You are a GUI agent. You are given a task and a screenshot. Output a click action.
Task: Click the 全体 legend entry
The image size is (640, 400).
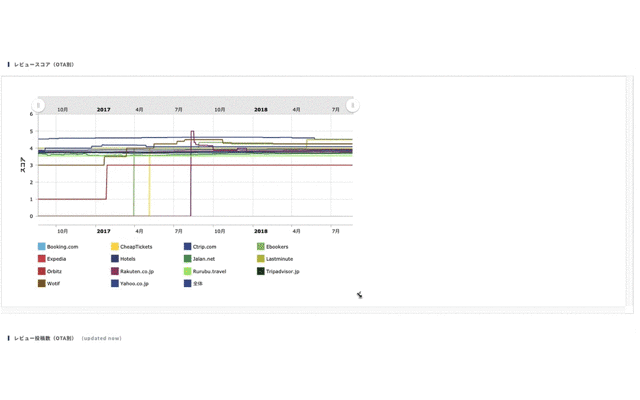188,283
